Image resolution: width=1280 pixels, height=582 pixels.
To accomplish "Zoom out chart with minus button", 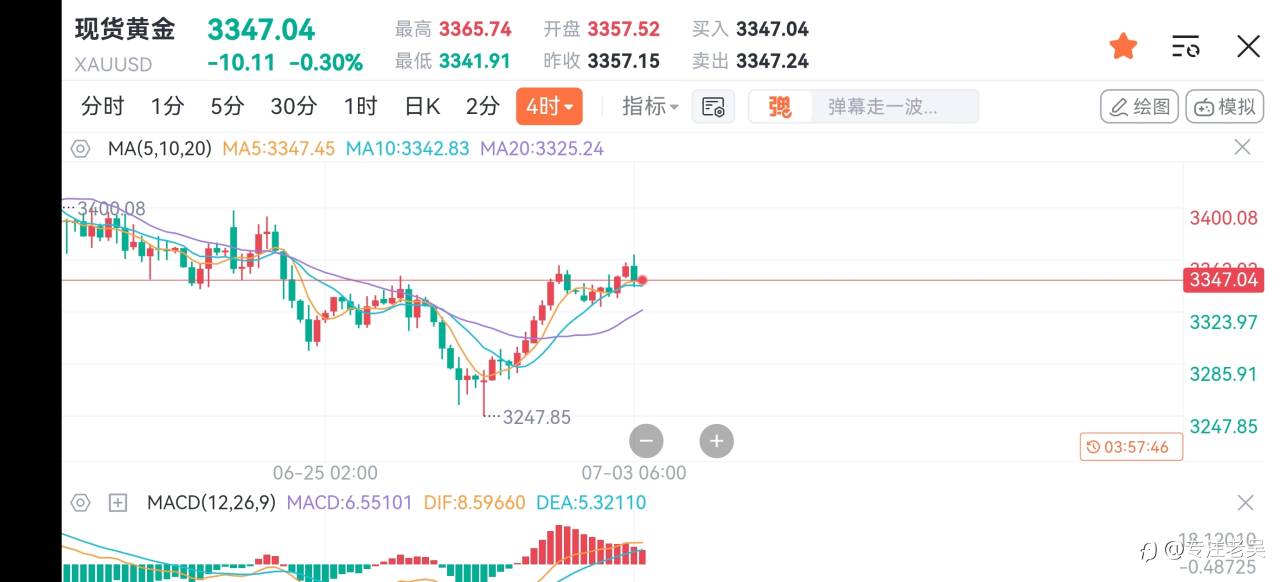I will 646,440.
